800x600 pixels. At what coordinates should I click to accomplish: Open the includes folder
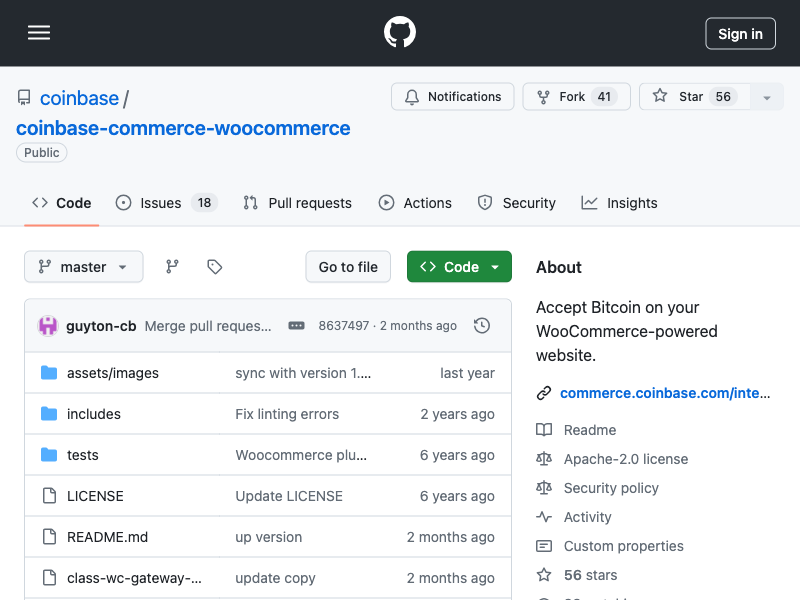click(94, 414)
